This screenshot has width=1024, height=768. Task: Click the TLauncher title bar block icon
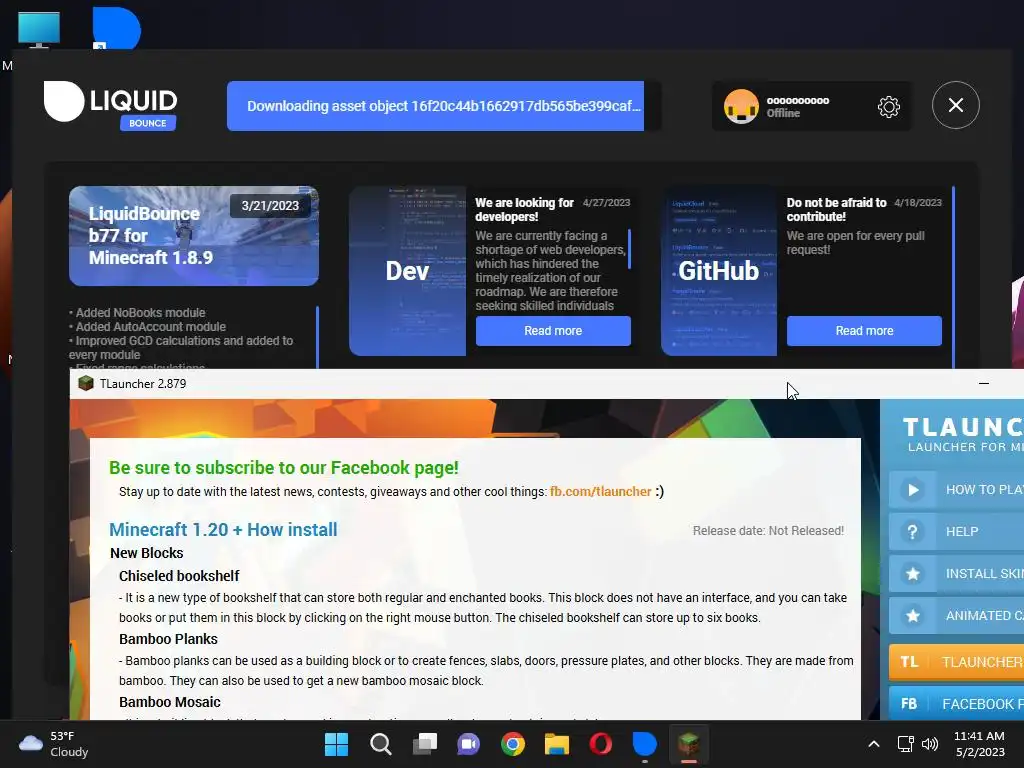pyautogui.click(x=86, y=383)
